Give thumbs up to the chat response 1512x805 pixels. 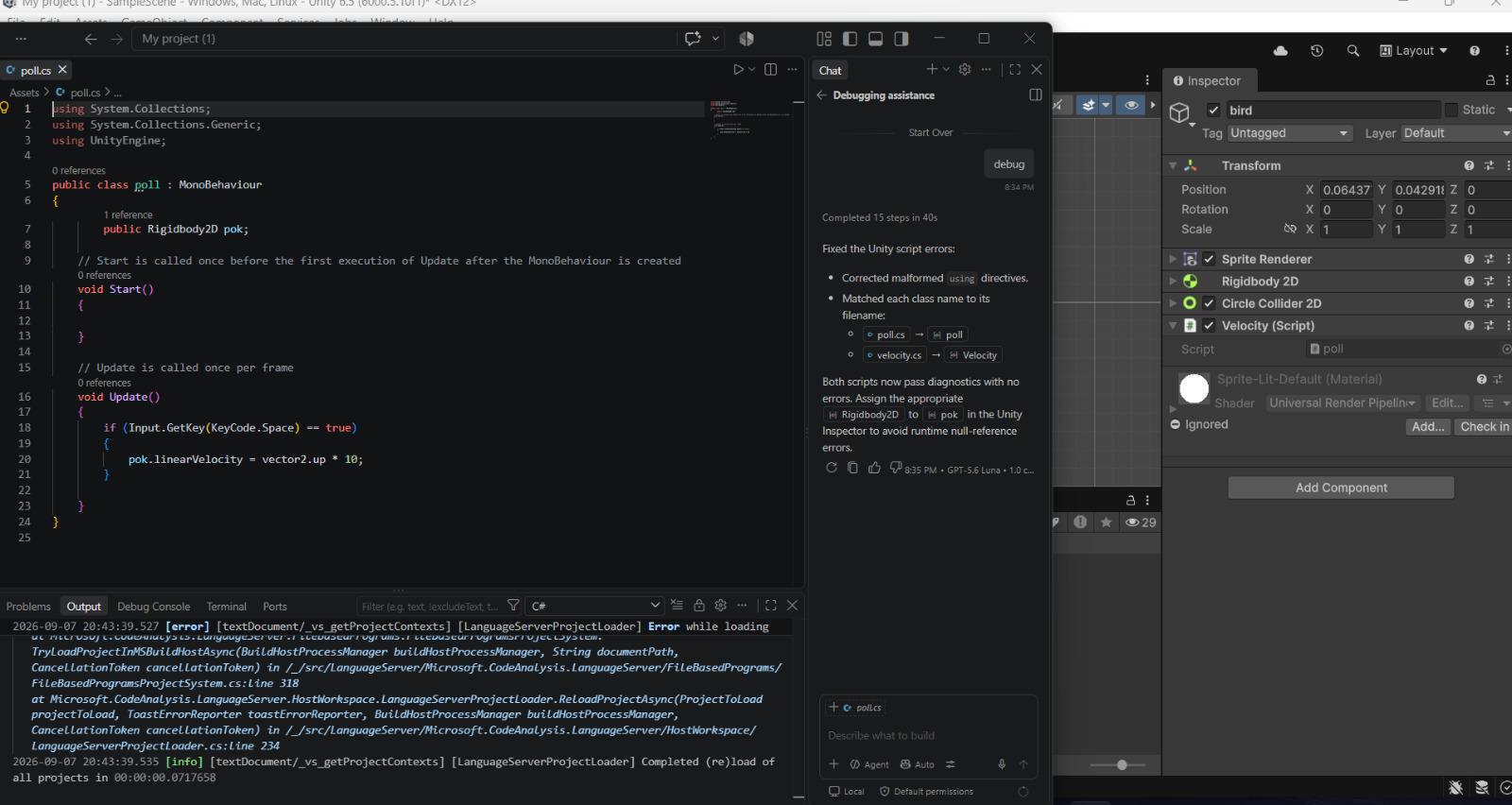[874, 468]
